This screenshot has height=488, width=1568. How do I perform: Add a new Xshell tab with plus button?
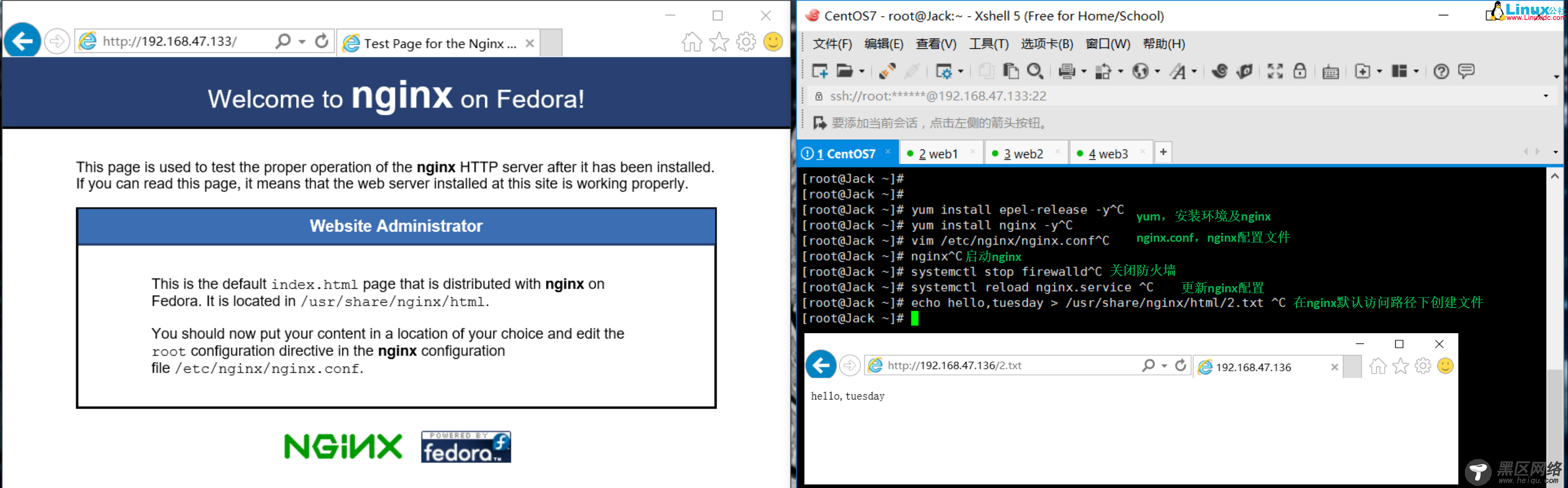pos(1163,152)
